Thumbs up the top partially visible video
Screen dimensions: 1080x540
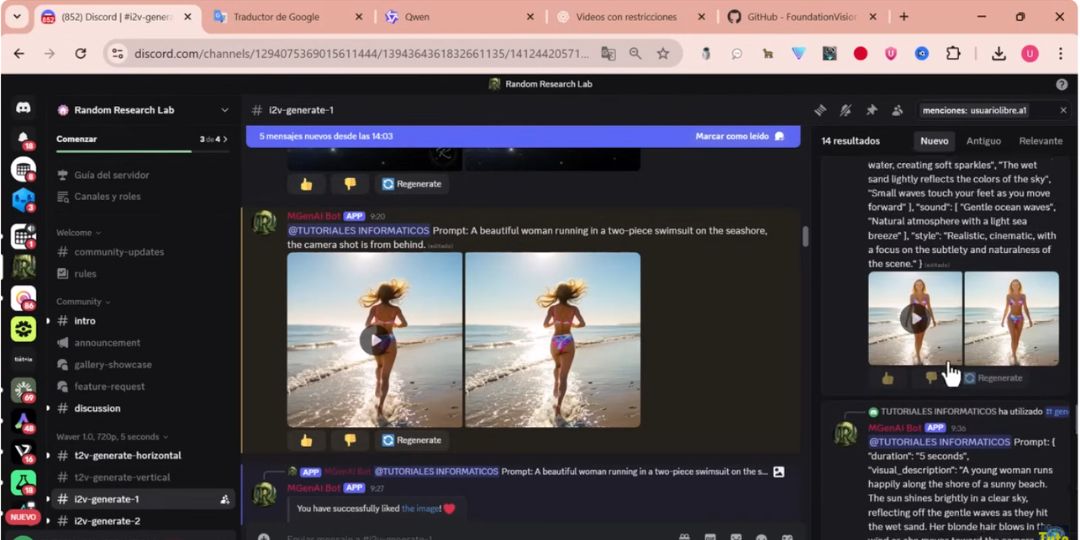306,184
